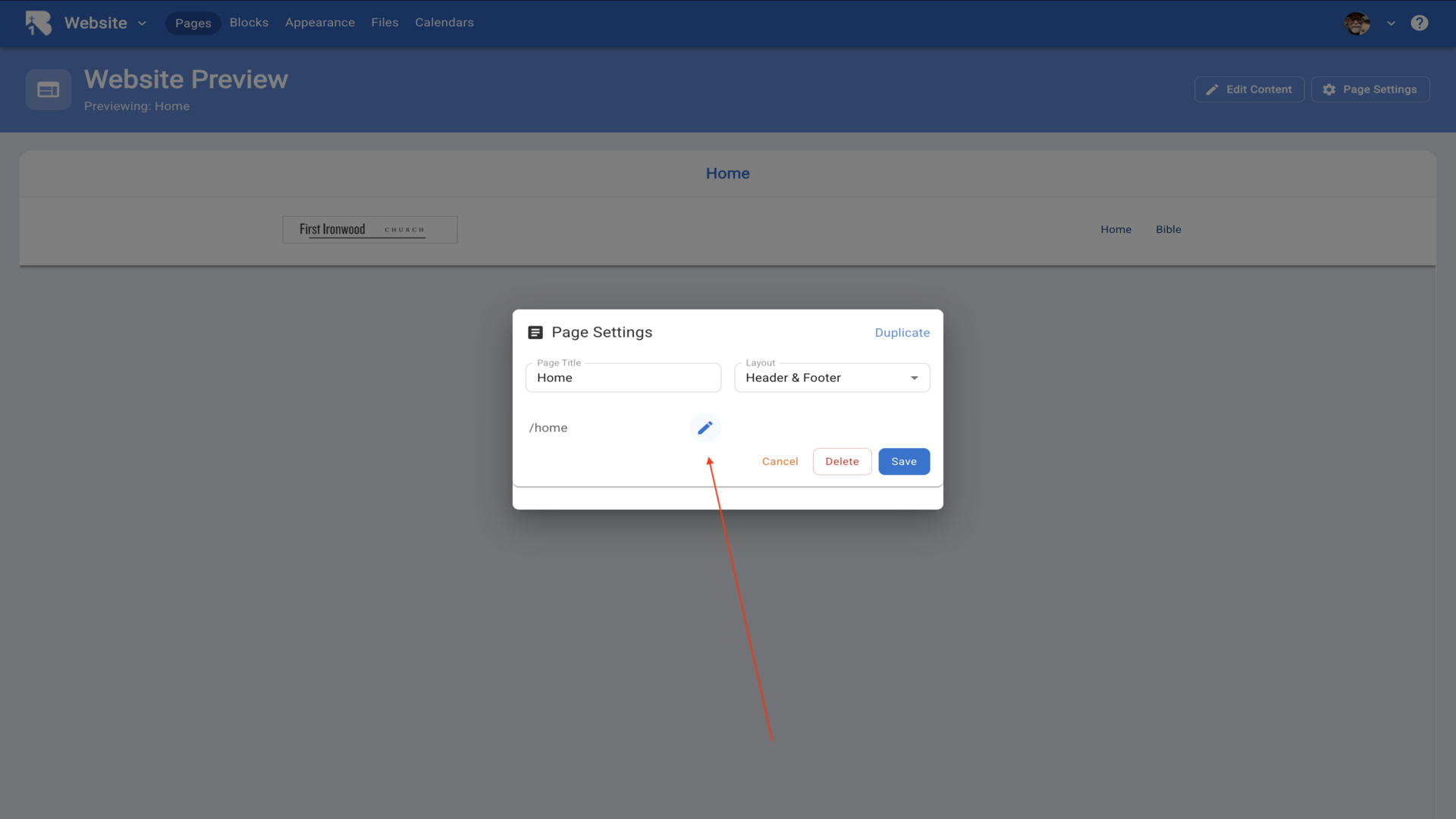Screen dimensions: 1456x819
Task: Click the Edit Content button
Action: [1249, 89]
